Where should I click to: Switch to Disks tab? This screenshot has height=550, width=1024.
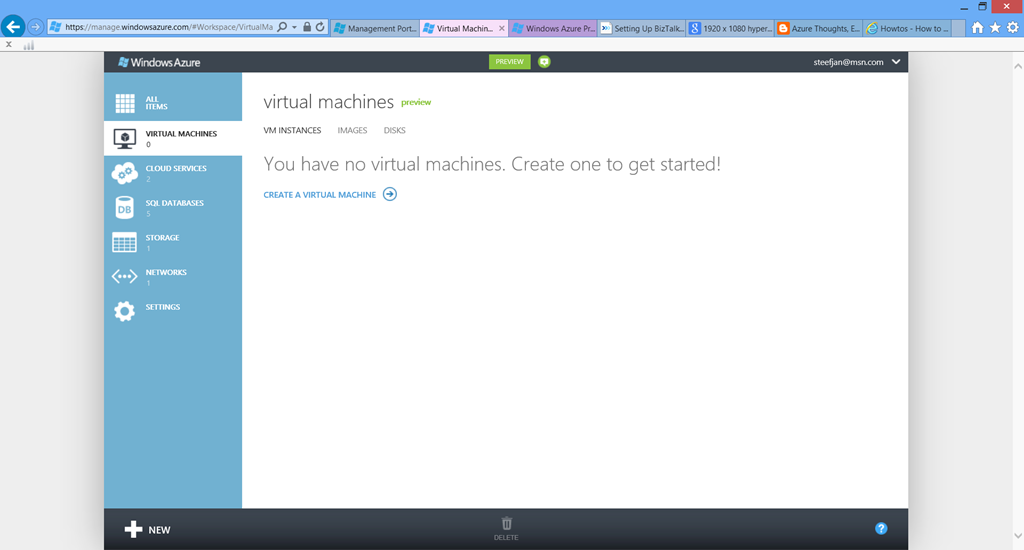(394, 130)
